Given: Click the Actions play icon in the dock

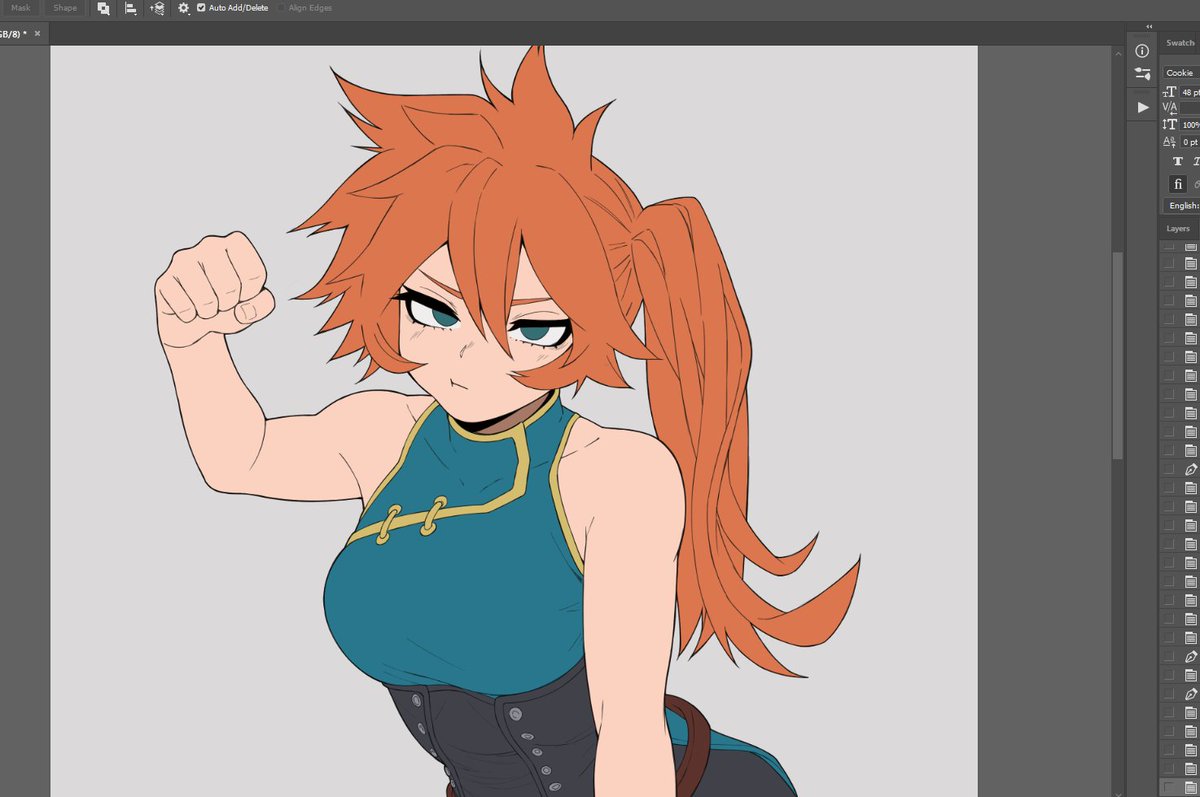Looking at the screenshot, I should (x=1141, y=107).
